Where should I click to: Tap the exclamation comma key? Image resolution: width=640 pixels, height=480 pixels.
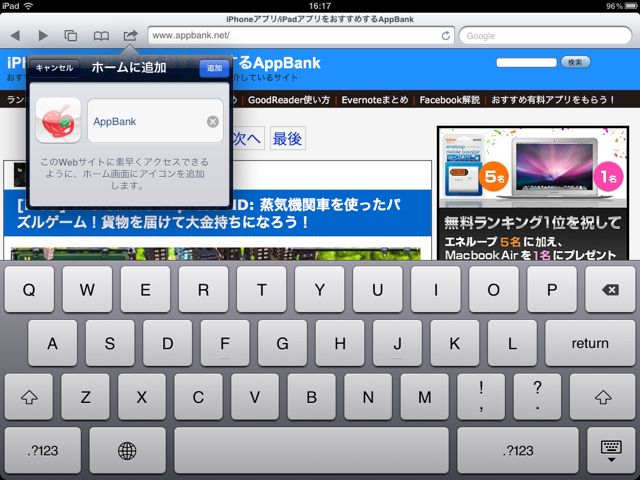(x=481, y=397)
